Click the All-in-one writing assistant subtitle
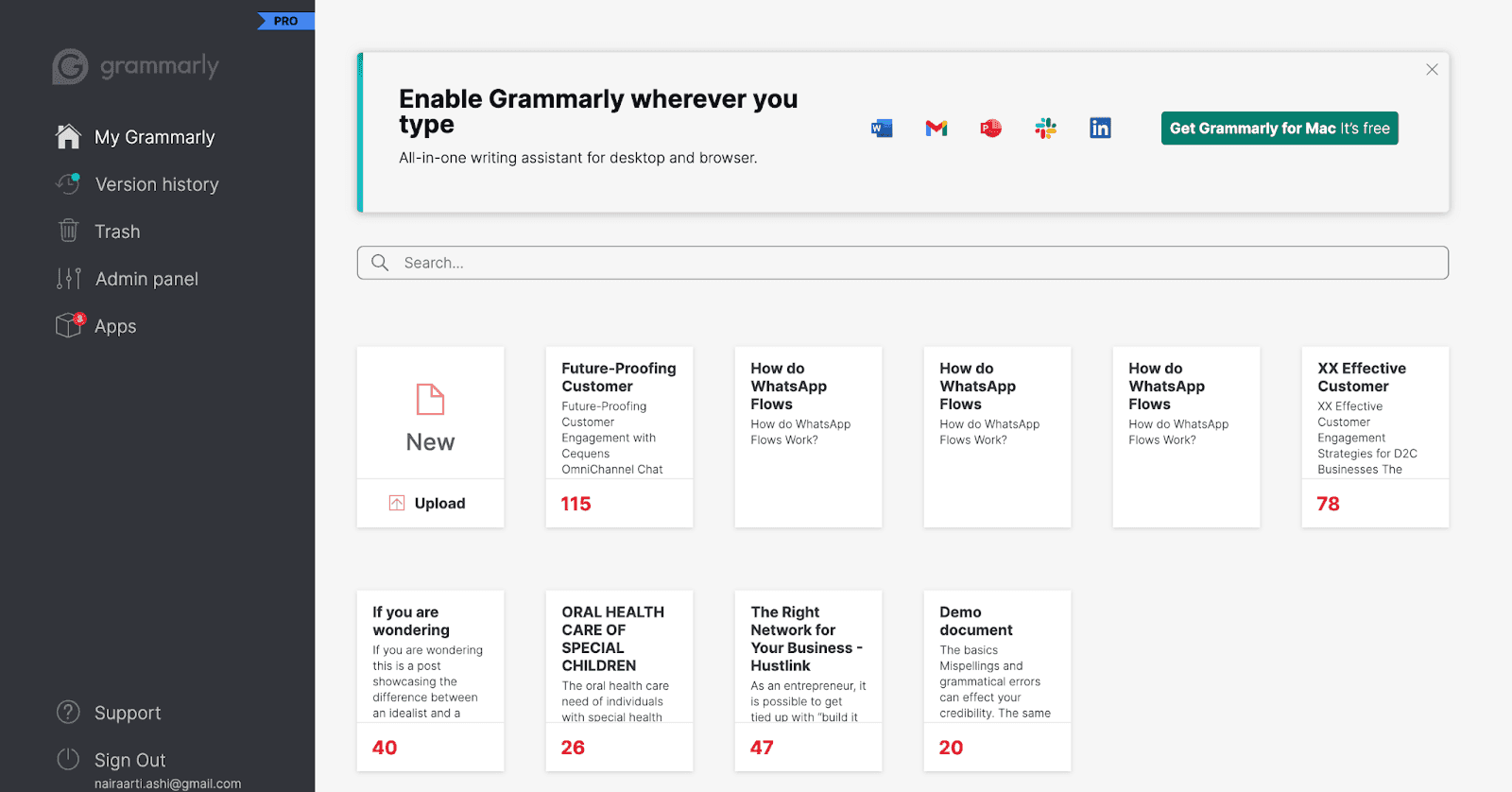The image size is (1512, 792). [x=577, y=158]
